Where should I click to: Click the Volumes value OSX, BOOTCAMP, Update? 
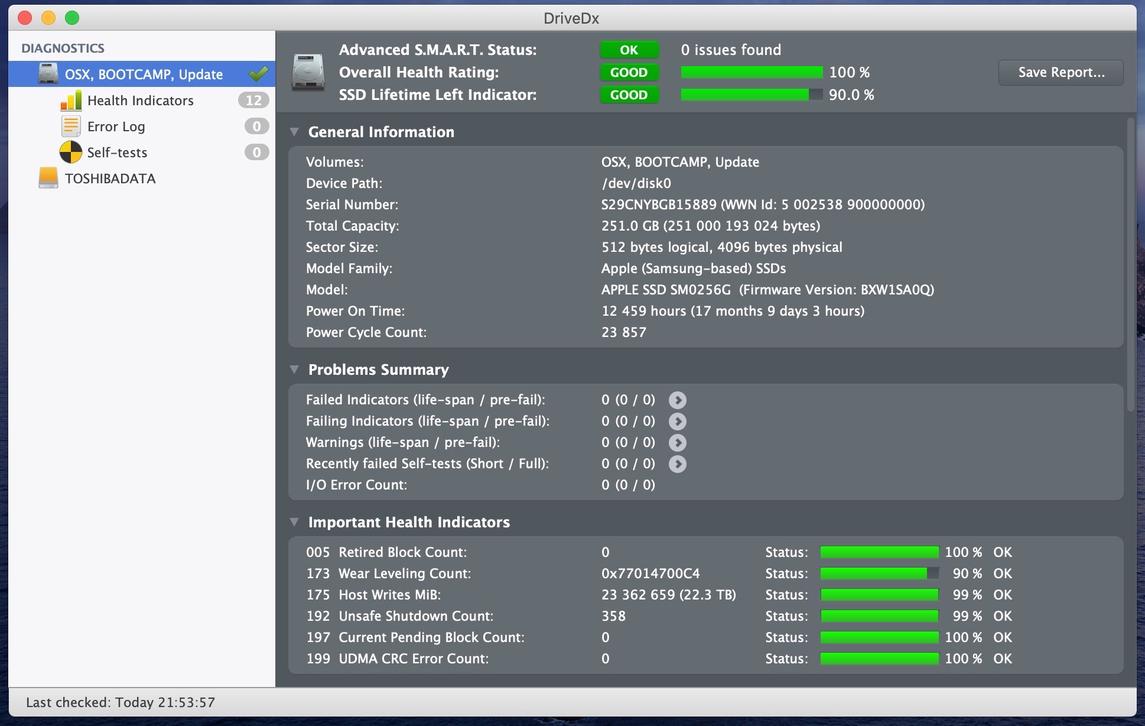(x=680, y=162)
